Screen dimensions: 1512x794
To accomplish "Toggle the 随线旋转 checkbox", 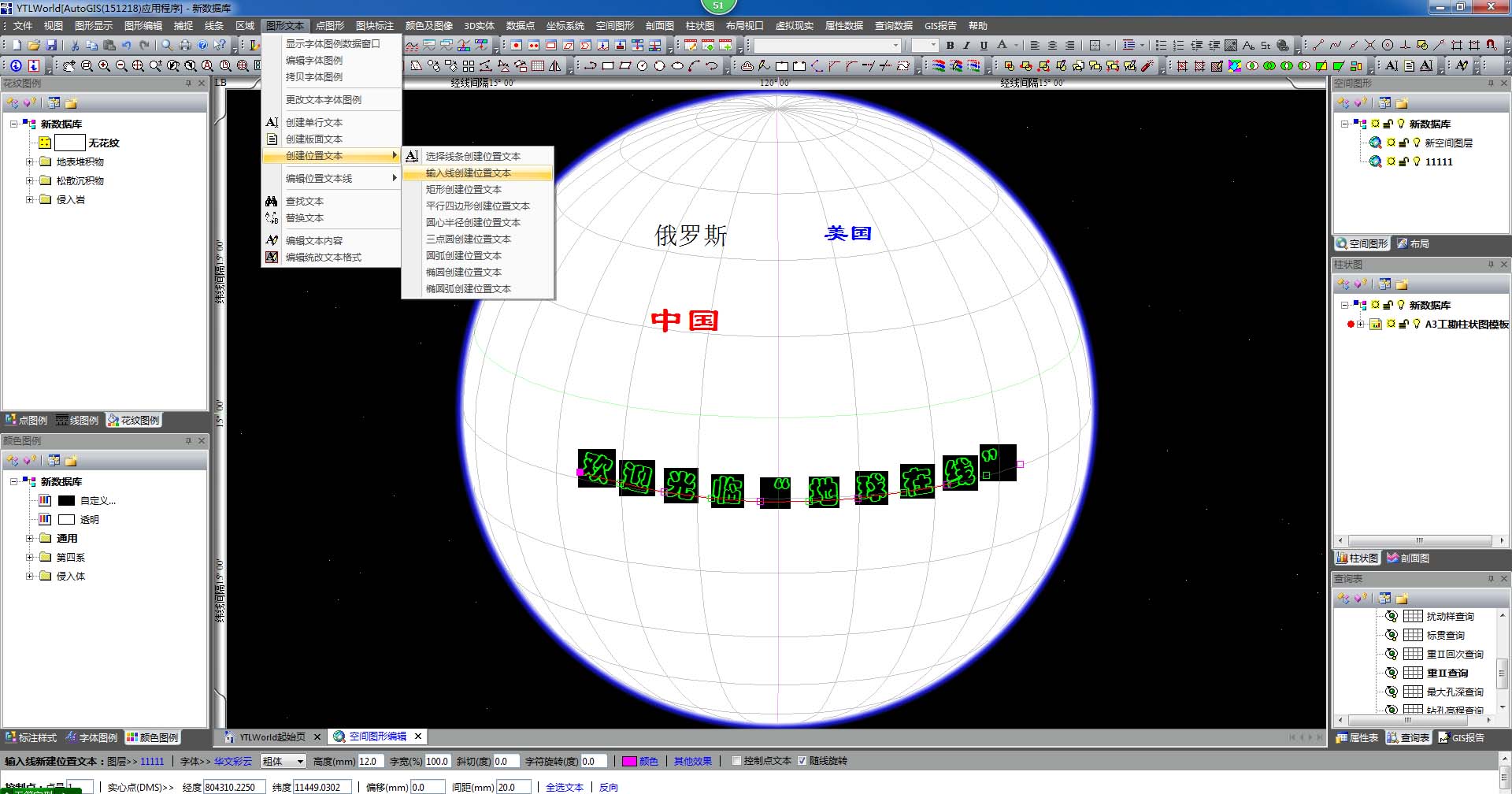I will pos(802,761).
